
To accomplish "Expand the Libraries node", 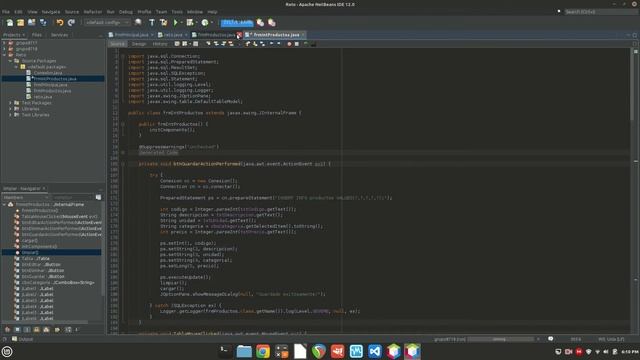I will coord(10,109).
